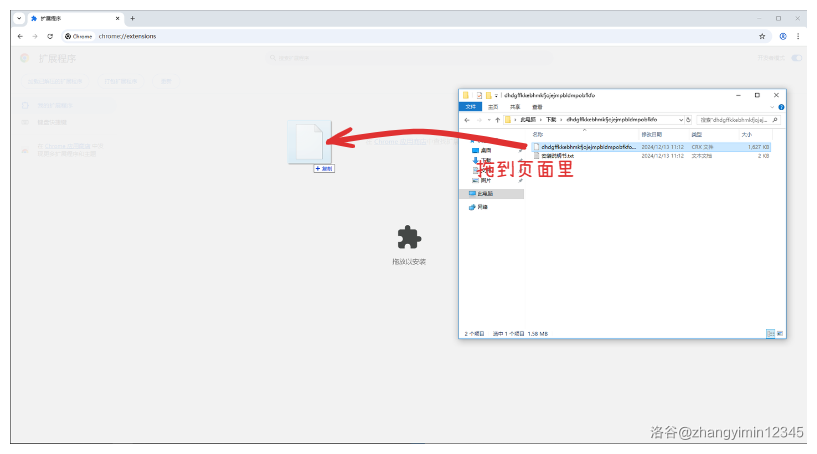
Task: Open Chrome's three-dot menu
Action: tap(797, 36)
